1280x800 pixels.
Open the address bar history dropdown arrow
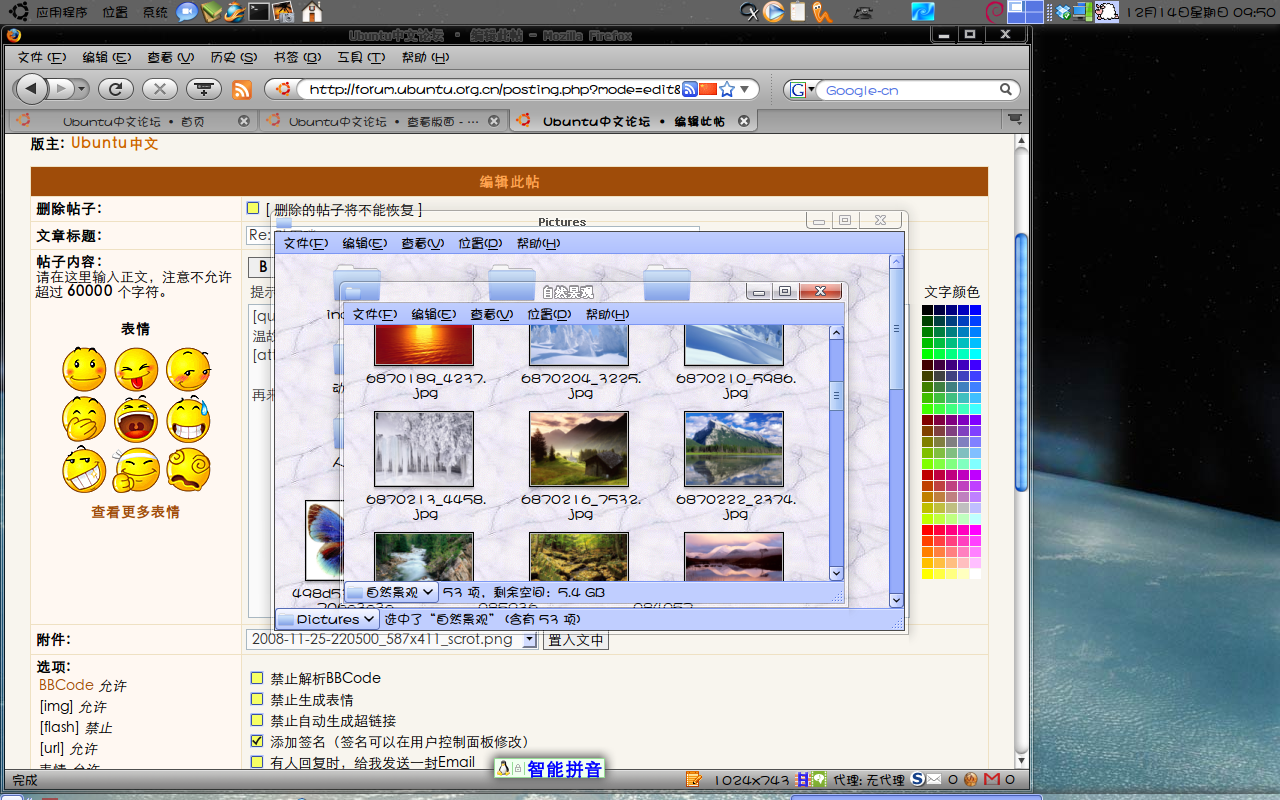pyautogui.click(x=745, y=89)
